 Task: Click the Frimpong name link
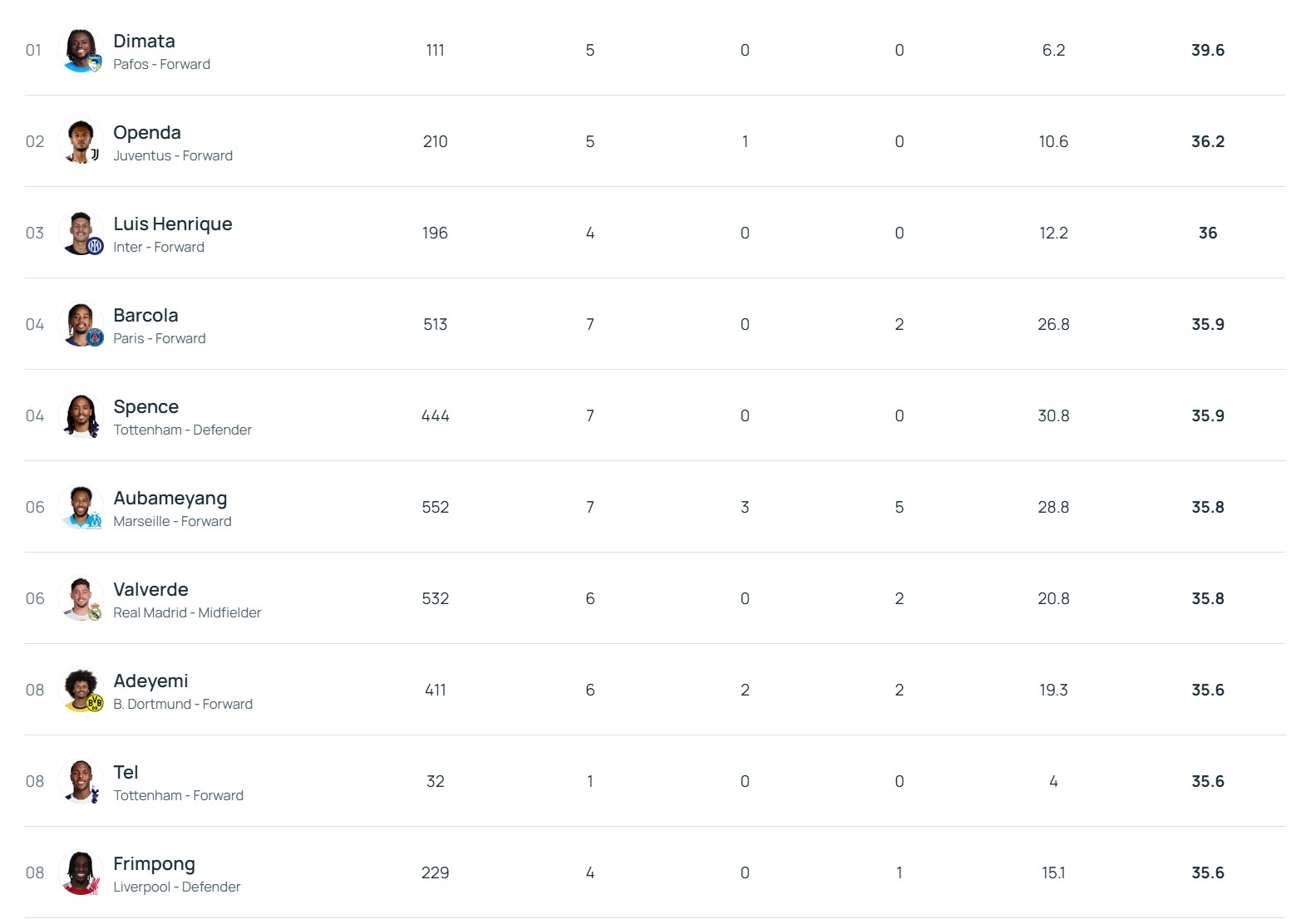(154, 864)
